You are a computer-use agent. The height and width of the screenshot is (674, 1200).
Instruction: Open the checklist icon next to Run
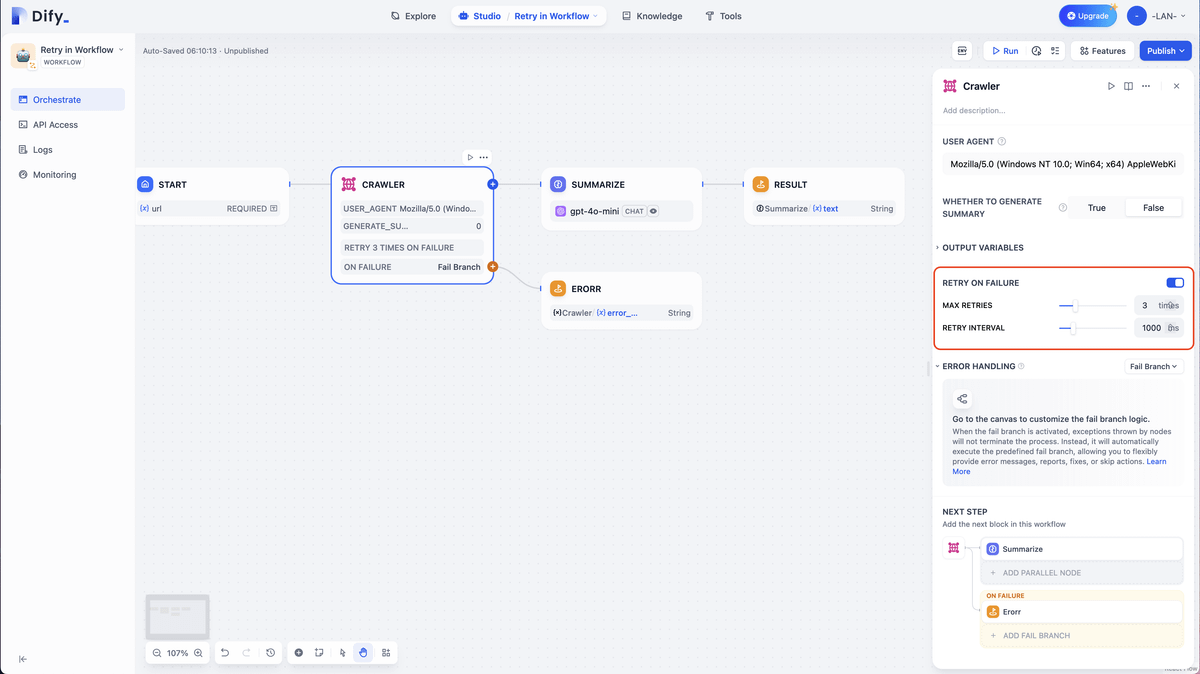1055,51
